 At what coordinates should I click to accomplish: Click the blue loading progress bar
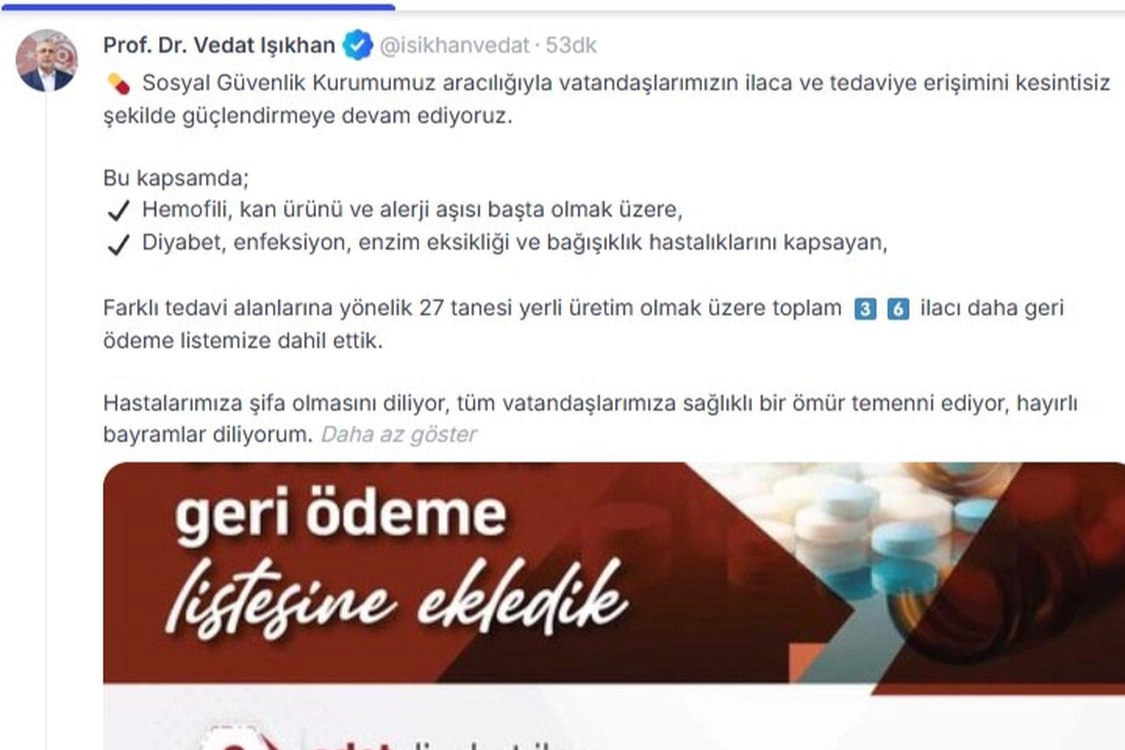197,6
